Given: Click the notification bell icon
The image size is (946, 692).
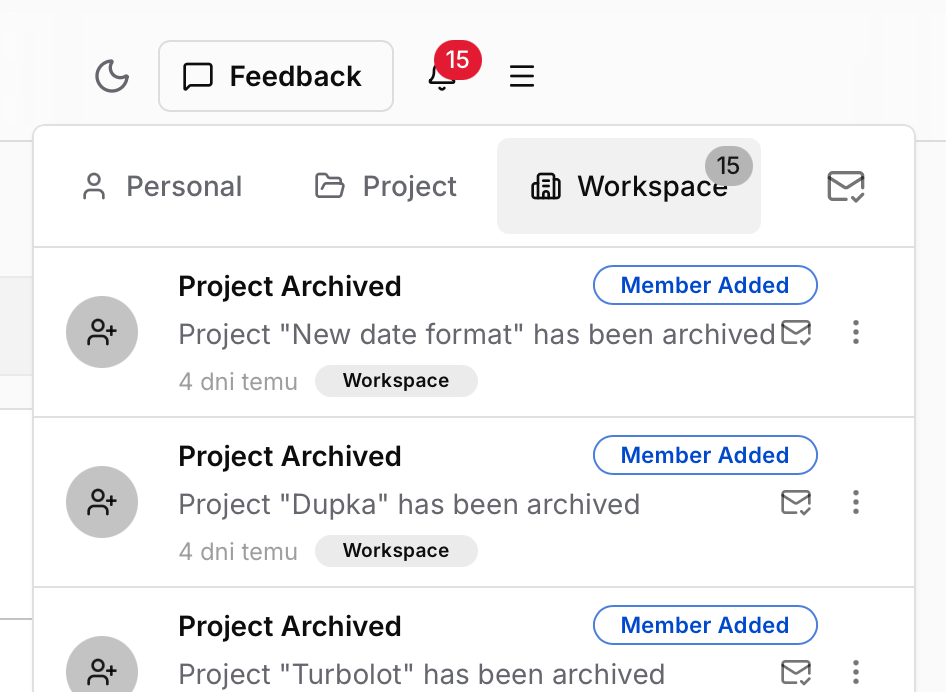Looking at the screenshot, I should 442,76.
